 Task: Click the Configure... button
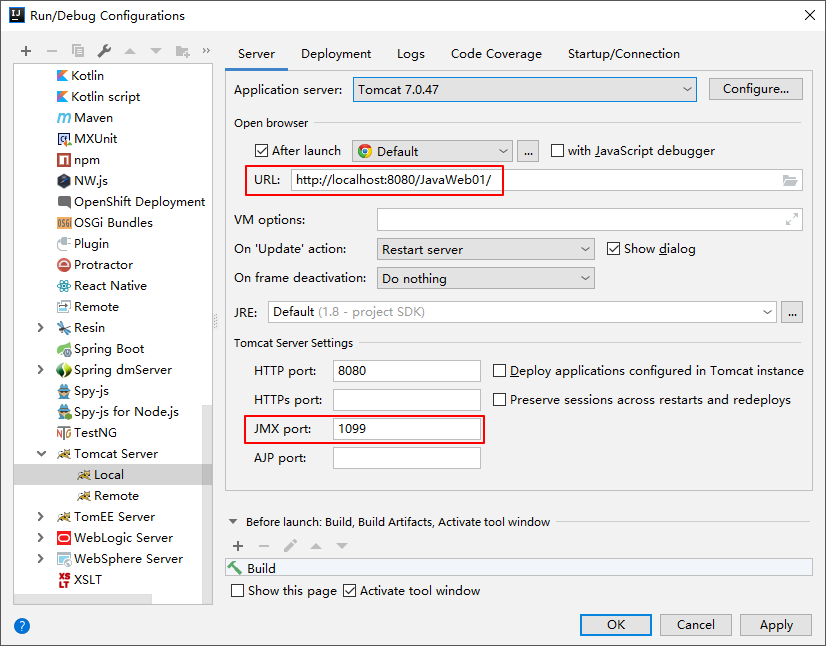[756, 89]
